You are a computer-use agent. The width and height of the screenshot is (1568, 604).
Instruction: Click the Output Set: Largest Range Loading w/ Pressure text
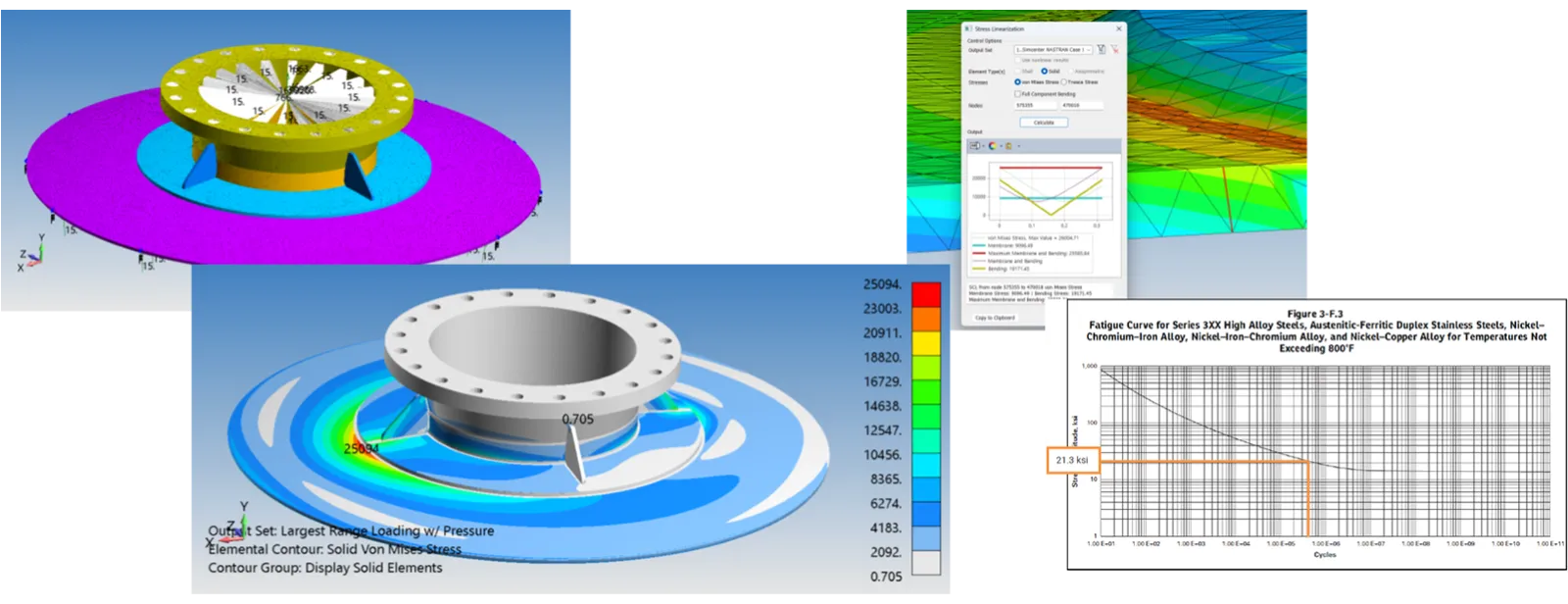point(351,530)
